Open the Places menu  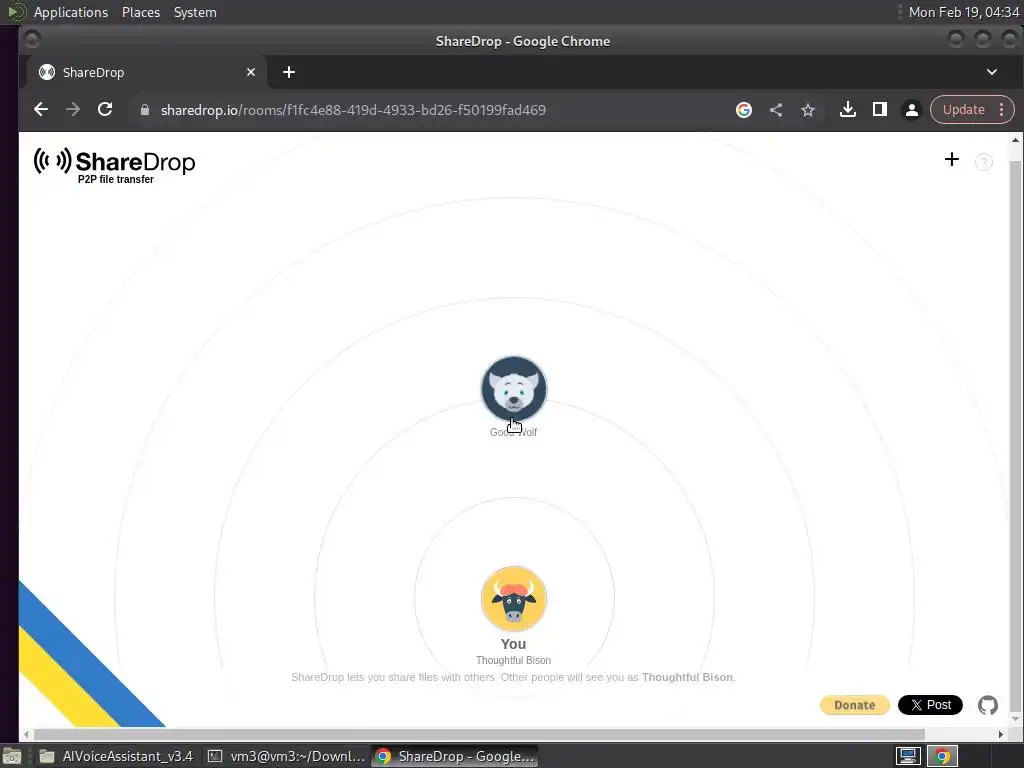tap(140, 12)
